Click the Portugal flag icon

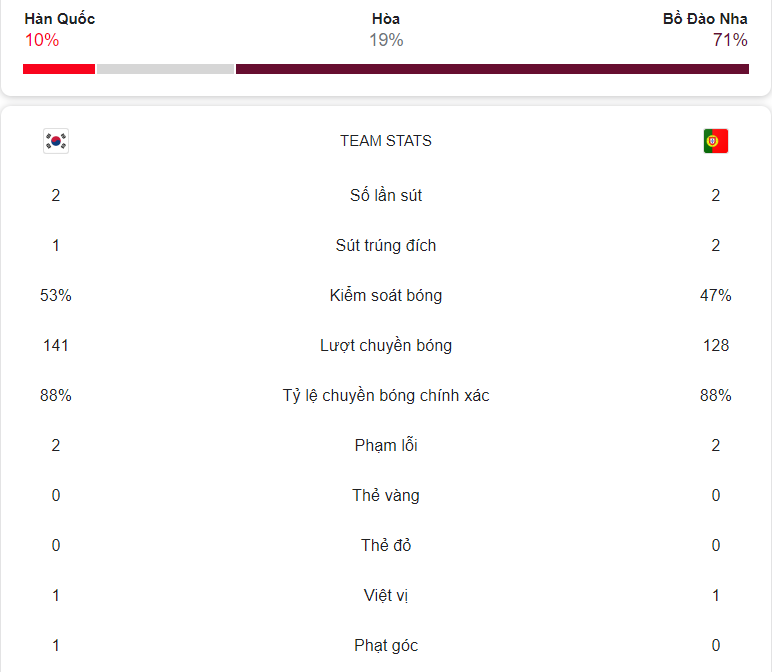[715, 141]
